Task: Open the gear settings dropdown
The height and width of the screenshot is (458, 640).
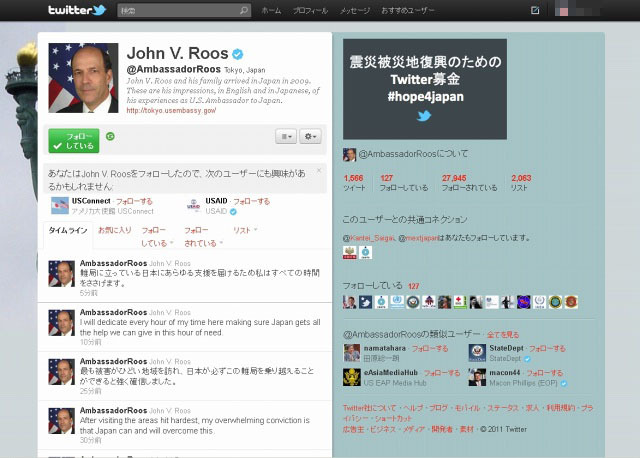Action: 311,136
